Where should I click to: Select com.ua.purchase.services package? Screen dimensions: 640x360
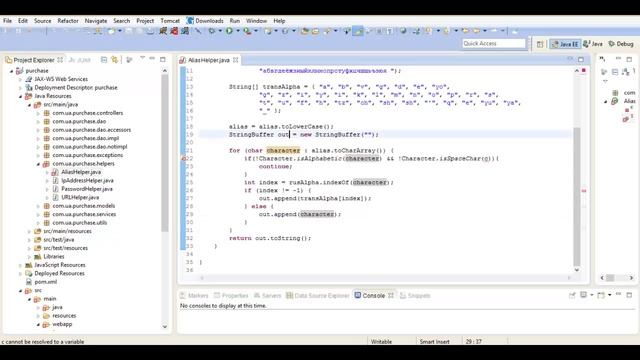click(x=84, y=214)
